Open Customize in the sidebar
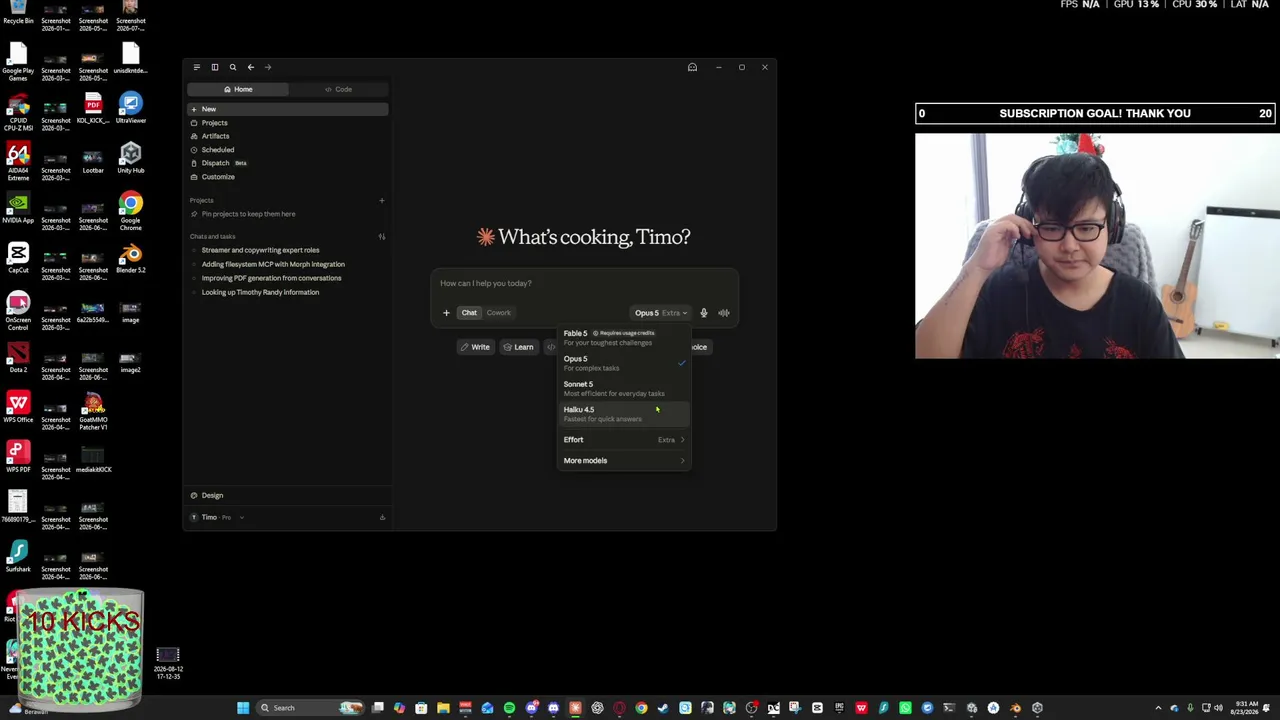Image resolution: width=1280 pixels, height=720 pixels. pos(288,177)
